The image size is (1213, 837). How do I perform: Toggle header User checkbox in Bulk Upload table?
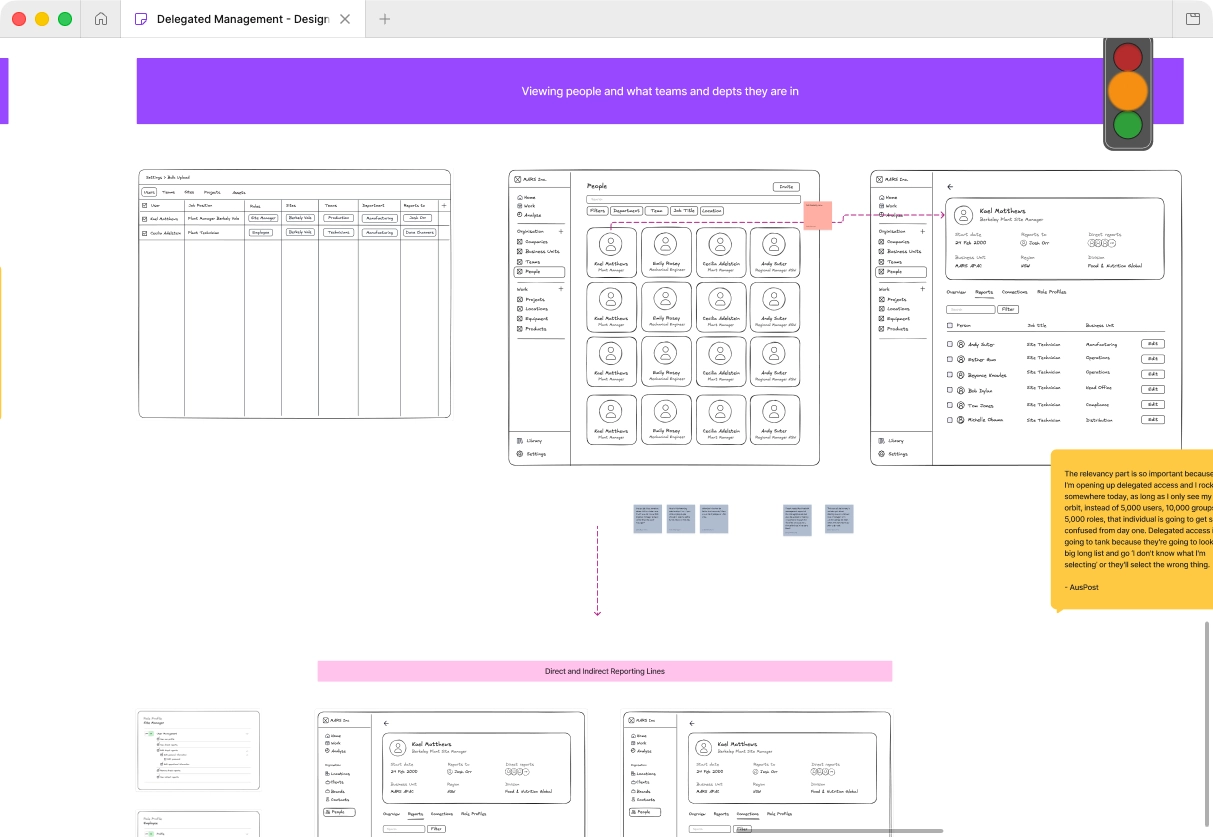click(x=144, y=205)
